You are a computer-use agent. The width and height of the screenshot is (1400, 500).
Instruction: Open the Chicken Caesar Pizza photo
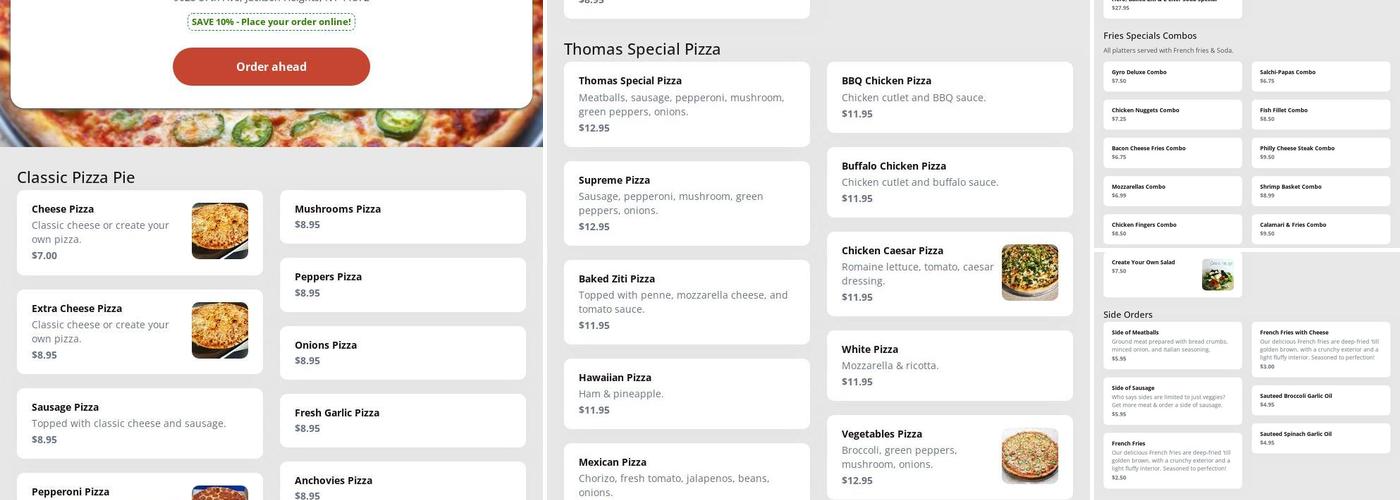tap(1029, 272)
